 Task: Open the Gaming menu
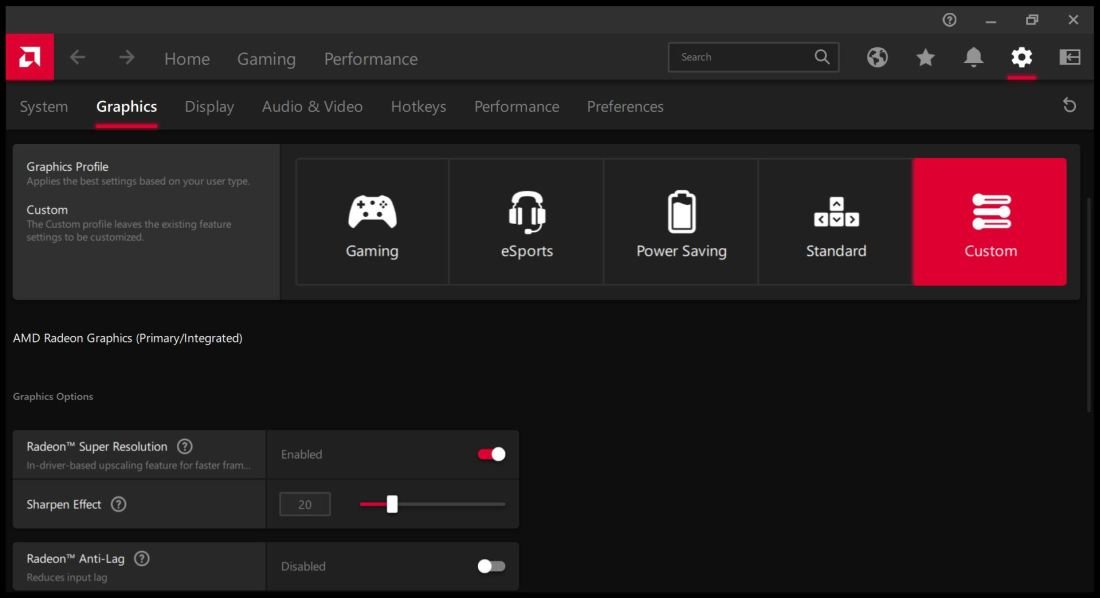pyautogui.click(x=267, y=59)
